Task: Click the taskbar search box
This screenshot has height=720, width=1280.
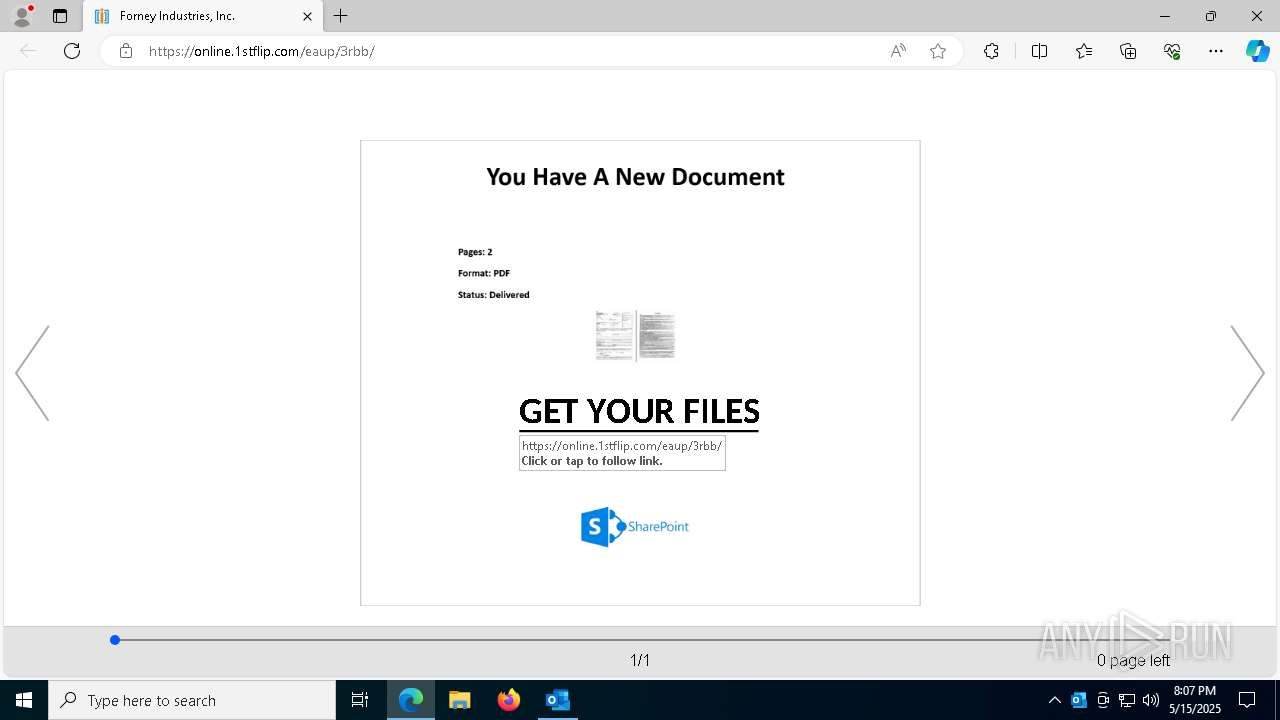Action: 192,700
